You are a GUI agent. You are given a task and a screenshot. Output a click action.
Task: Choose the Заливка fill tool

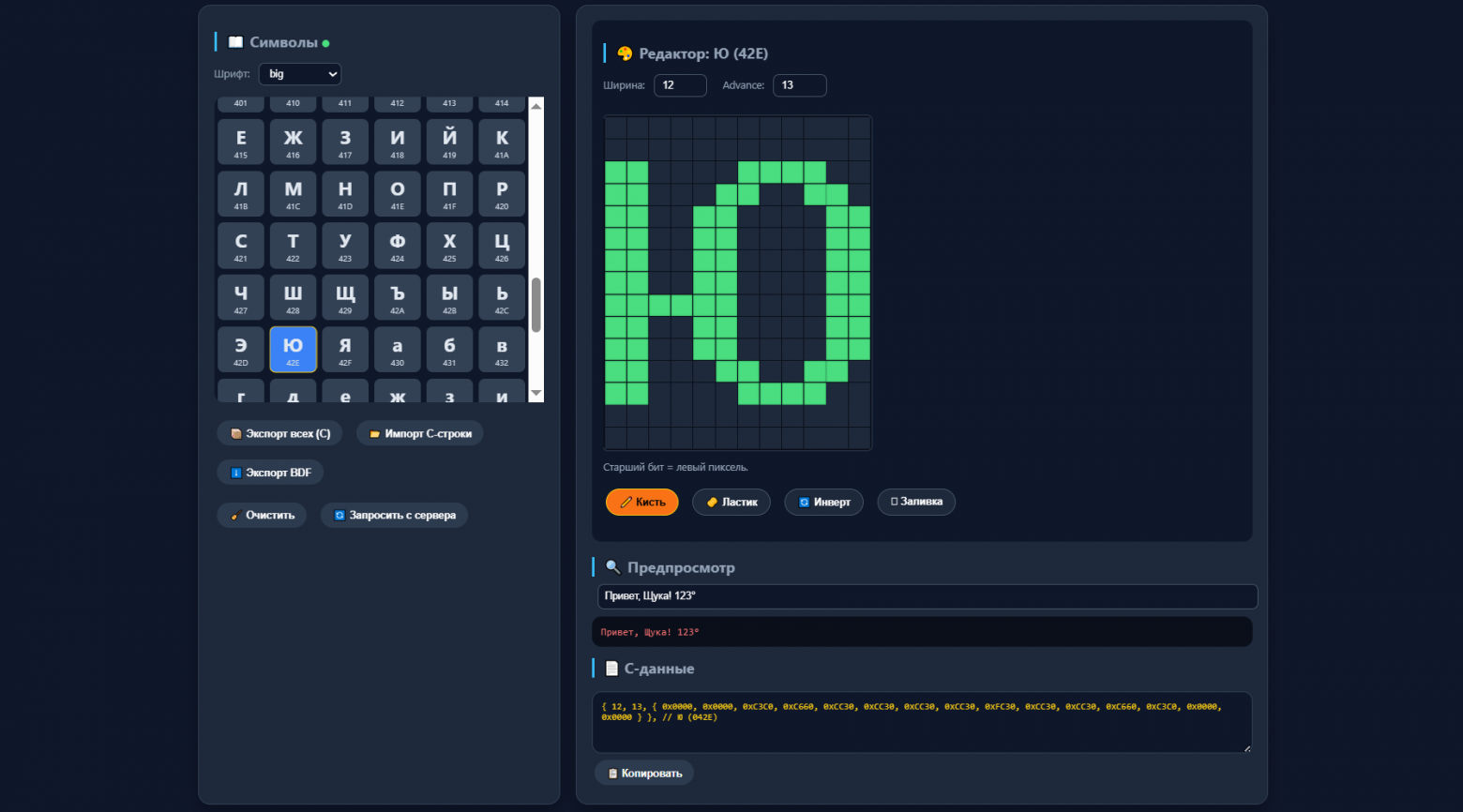pyautogui.click(x=916, y=502)
